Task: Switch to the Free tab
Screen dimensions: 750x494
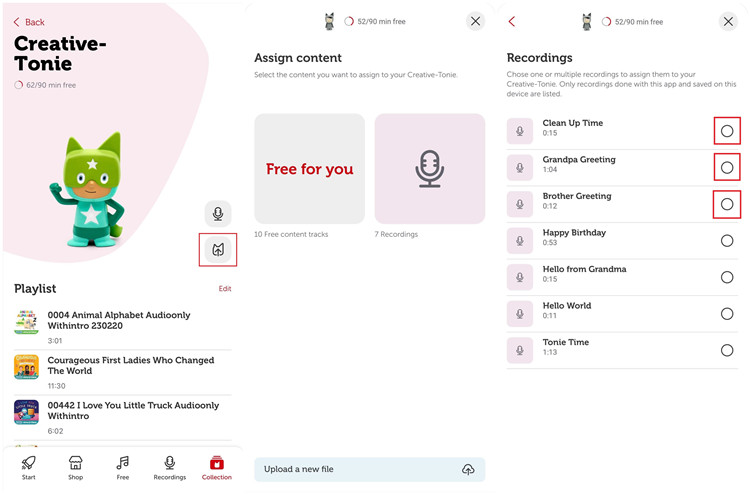Action: pyautogui.click(x=123, y=468)
